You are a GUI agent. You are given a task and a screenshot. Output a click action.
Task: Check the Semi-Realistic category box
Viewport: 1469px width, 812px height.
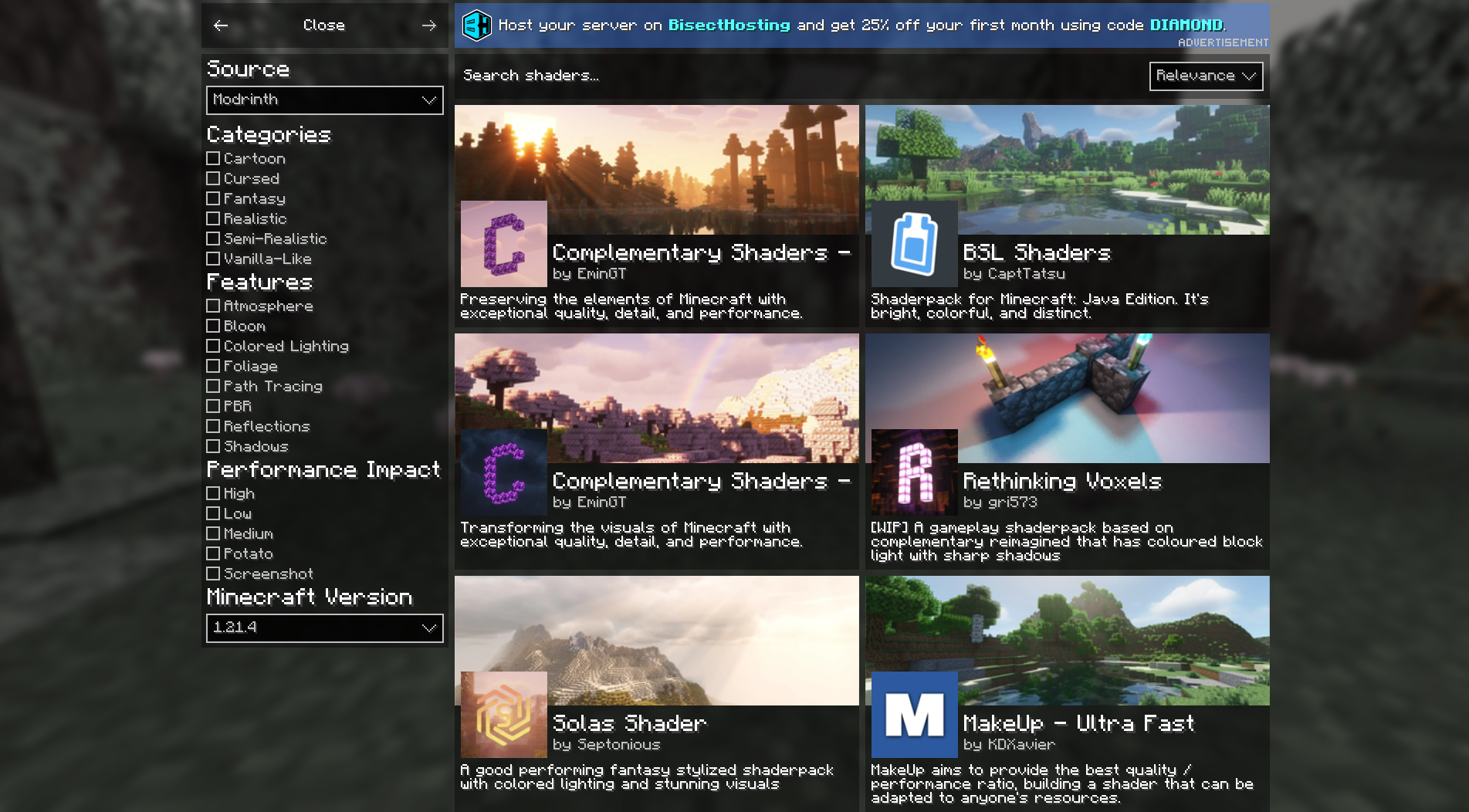[x=213, y=239]
